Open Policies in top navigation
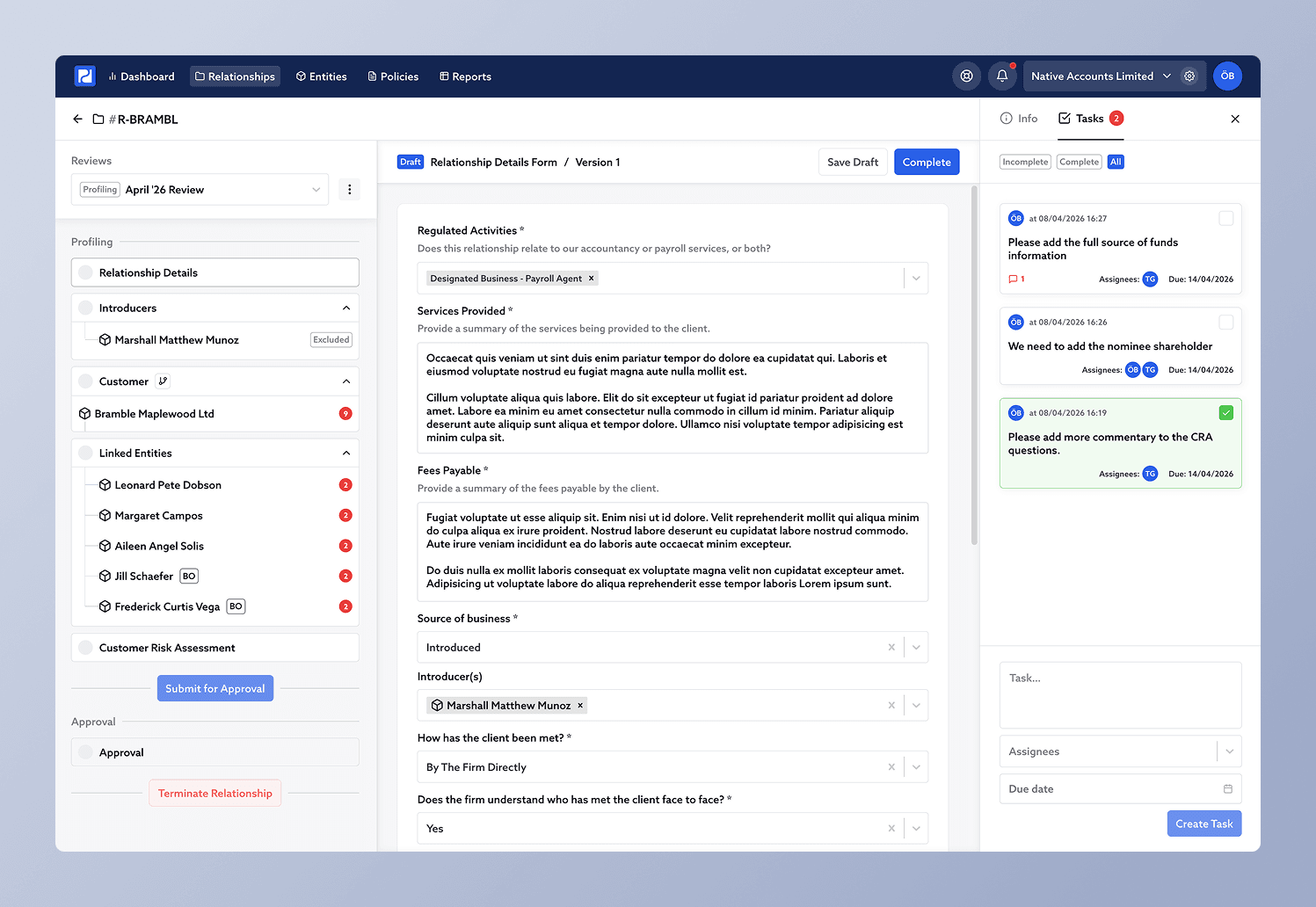This screenshot has width=1316, height=907. pos(393,76)
